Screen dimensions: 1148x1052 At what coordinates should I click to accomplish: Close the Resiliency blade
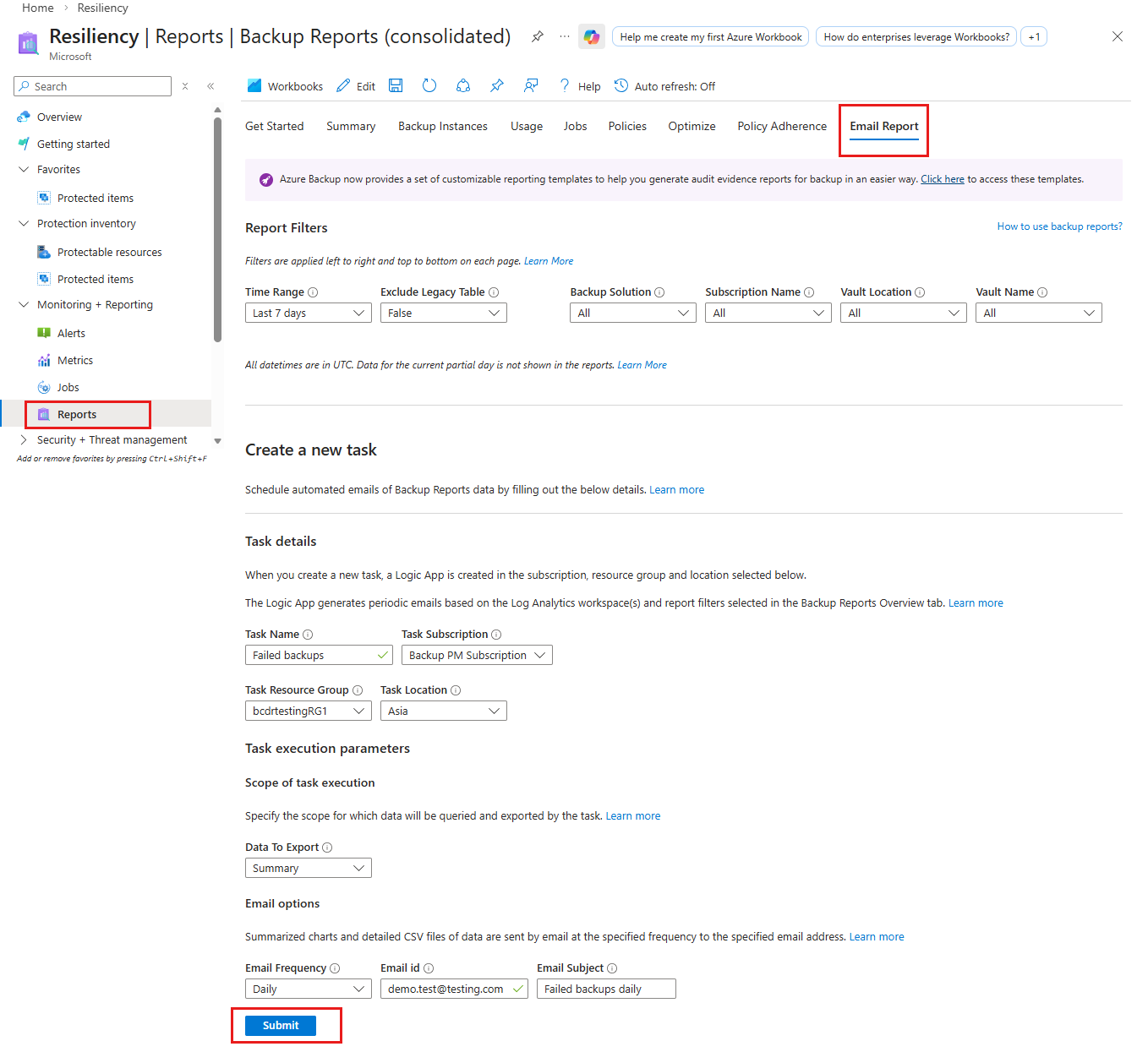click(x=1118, y=36)
